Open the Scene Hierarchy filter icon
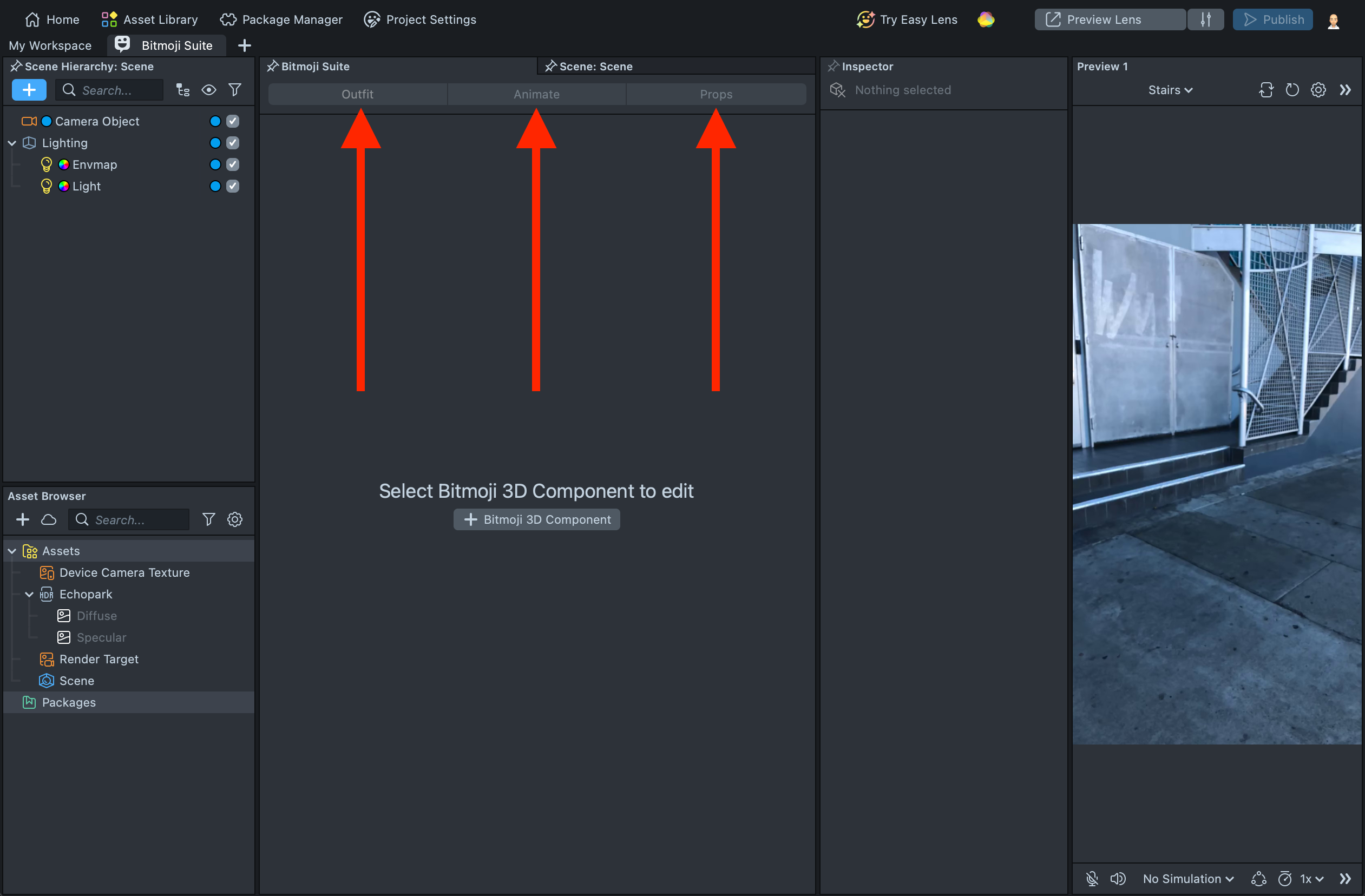This screenshot has width=1365, height=896. (234, 90)
